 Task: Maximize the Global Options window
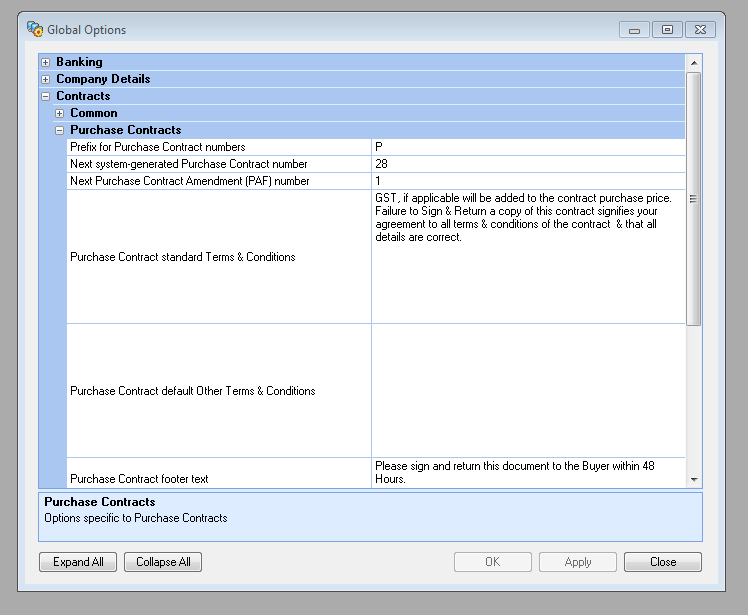pos(667,30)
